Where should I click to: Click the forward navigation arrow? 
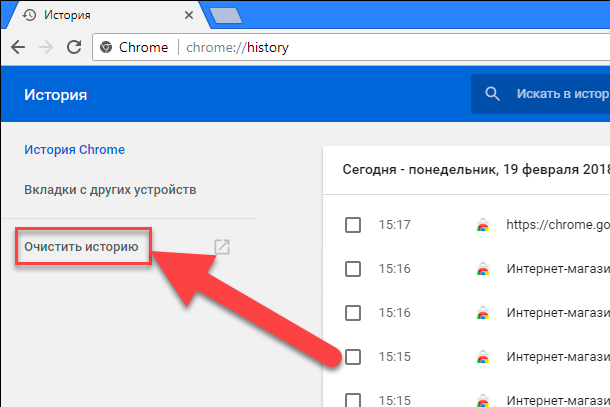[46, 47]
